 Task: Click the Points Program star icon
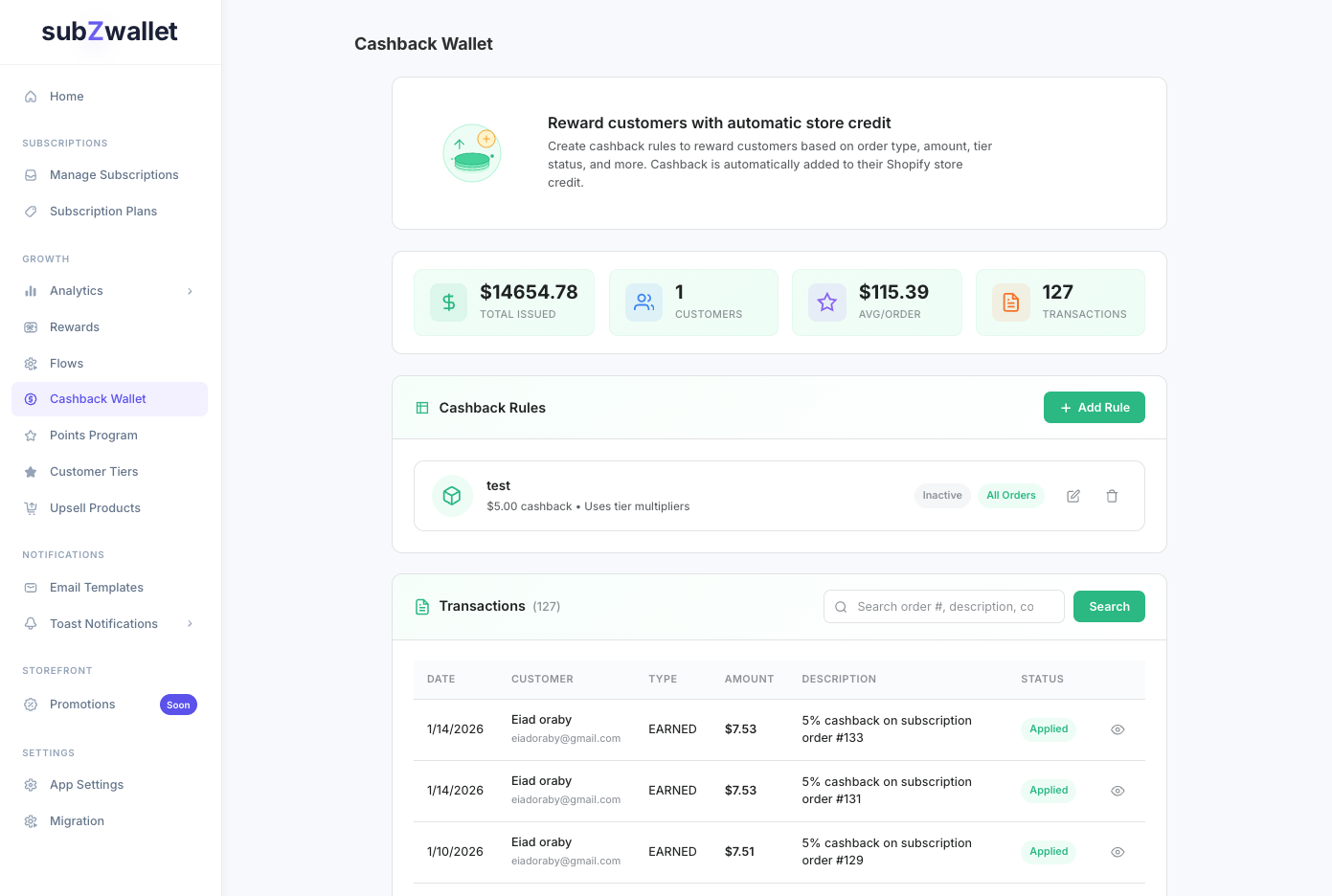(x=31, y=436)
